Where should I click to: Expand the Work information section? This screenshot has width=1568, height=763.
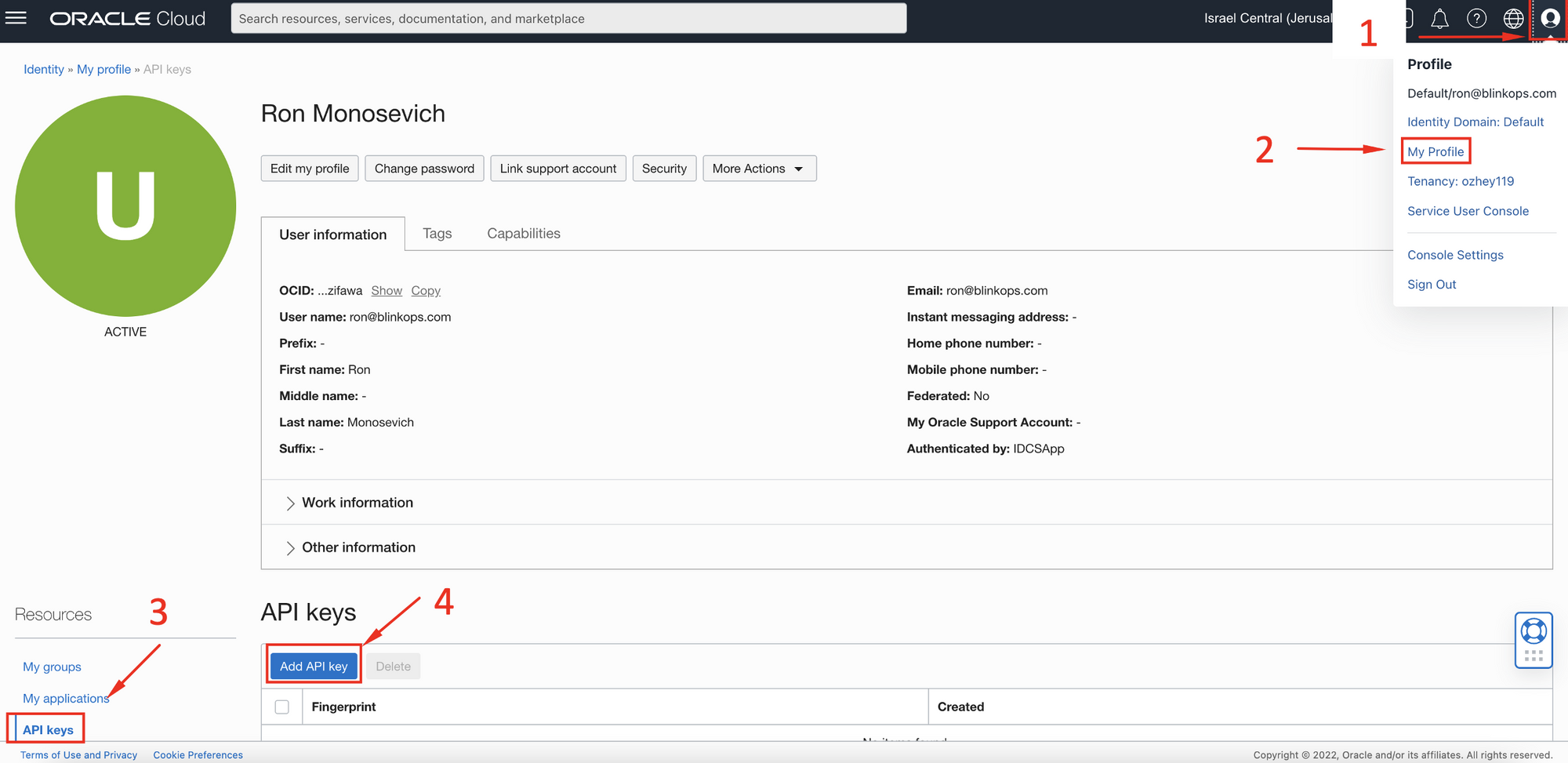coord(349,503)
